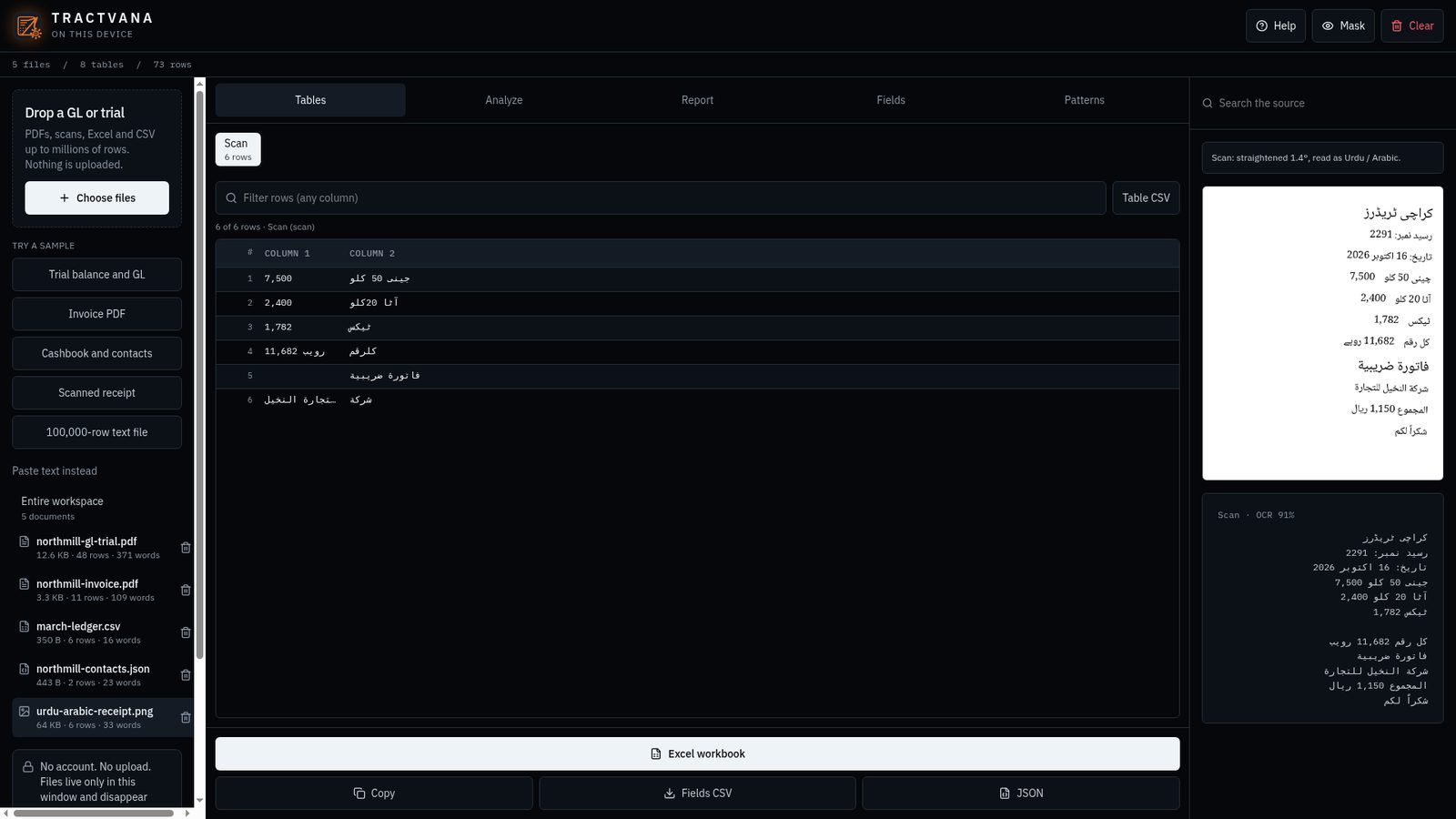Load the Cashbook and contacts sample
1456x819 pixels.
pyautogui.click(x=96, y=353)
